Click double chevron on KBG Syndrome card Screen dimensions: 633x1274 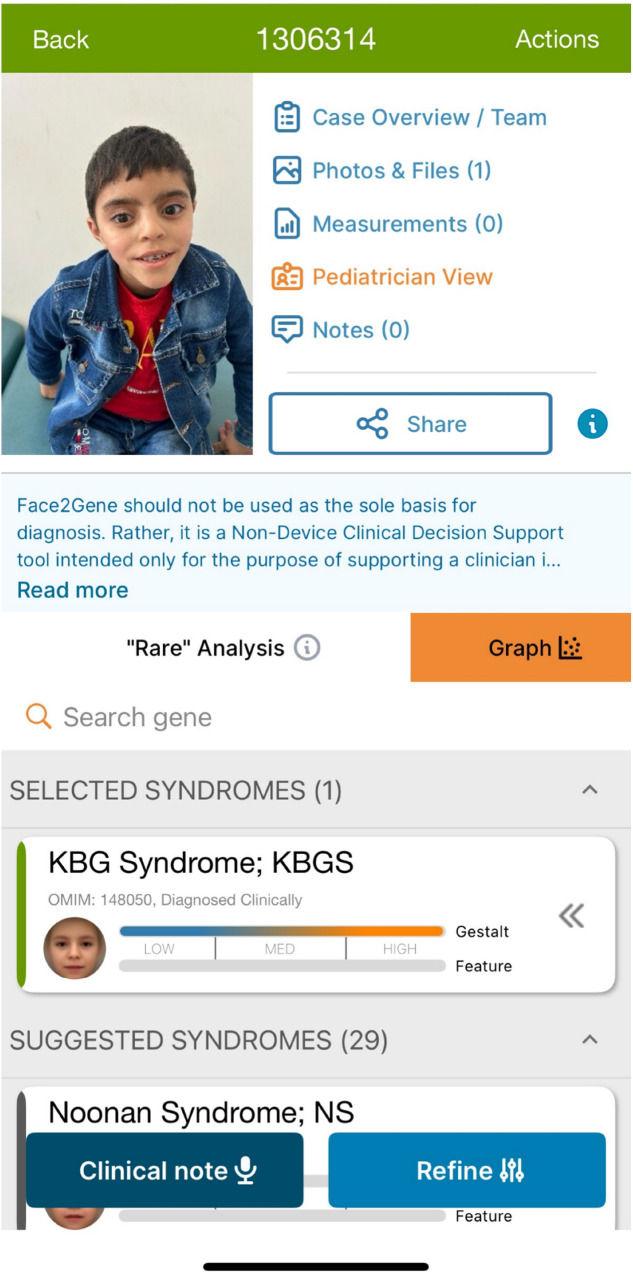(x=572, y=915)
